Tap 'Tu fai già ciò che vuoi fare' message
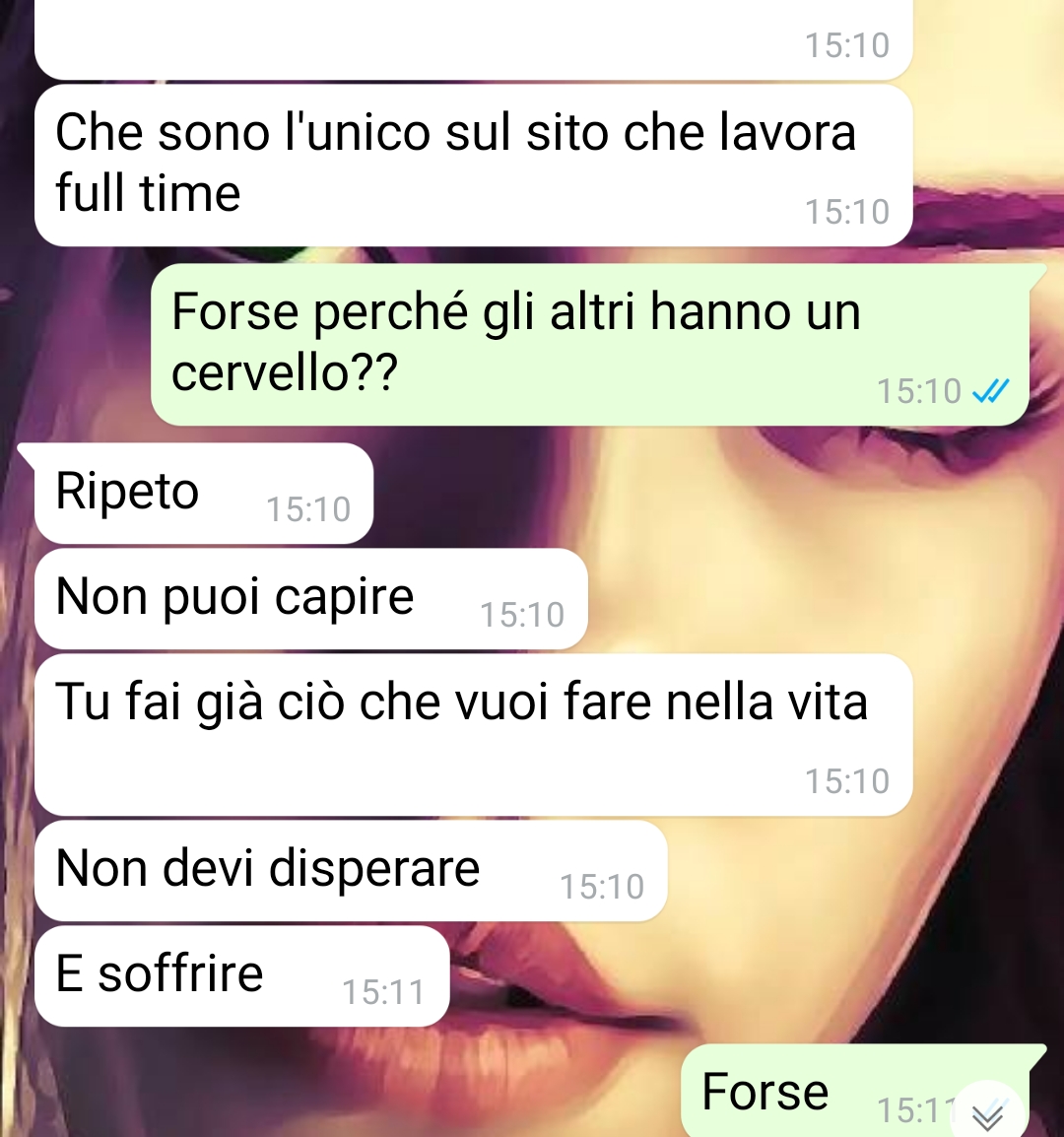Viewport: 1064px width, 1137px height. click(x=474, y=735)
